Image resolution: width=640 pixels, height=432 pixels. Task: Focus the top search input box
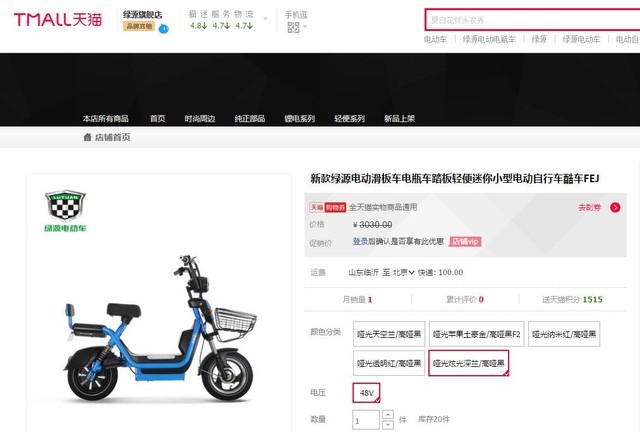pos(532,20)
